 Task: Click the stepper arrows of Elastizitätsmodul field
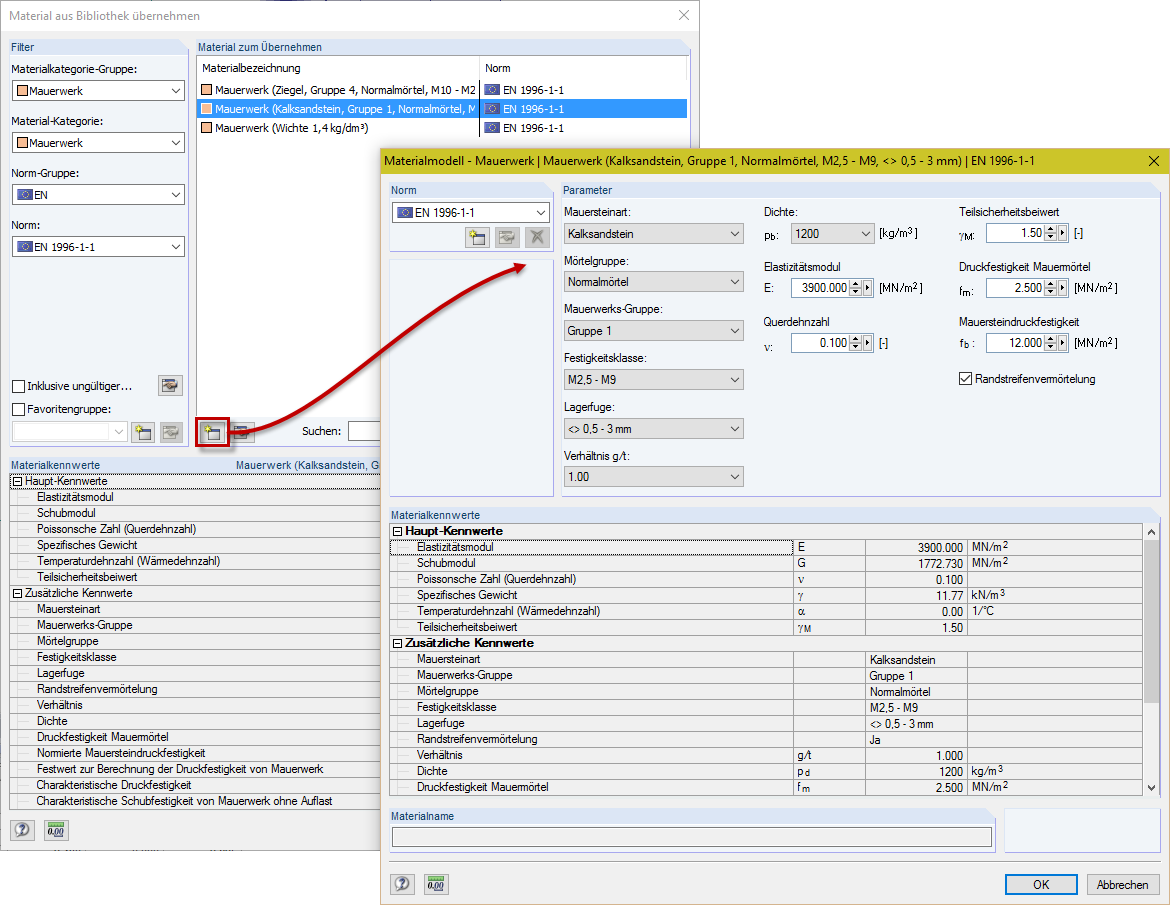tap(855, 288)
